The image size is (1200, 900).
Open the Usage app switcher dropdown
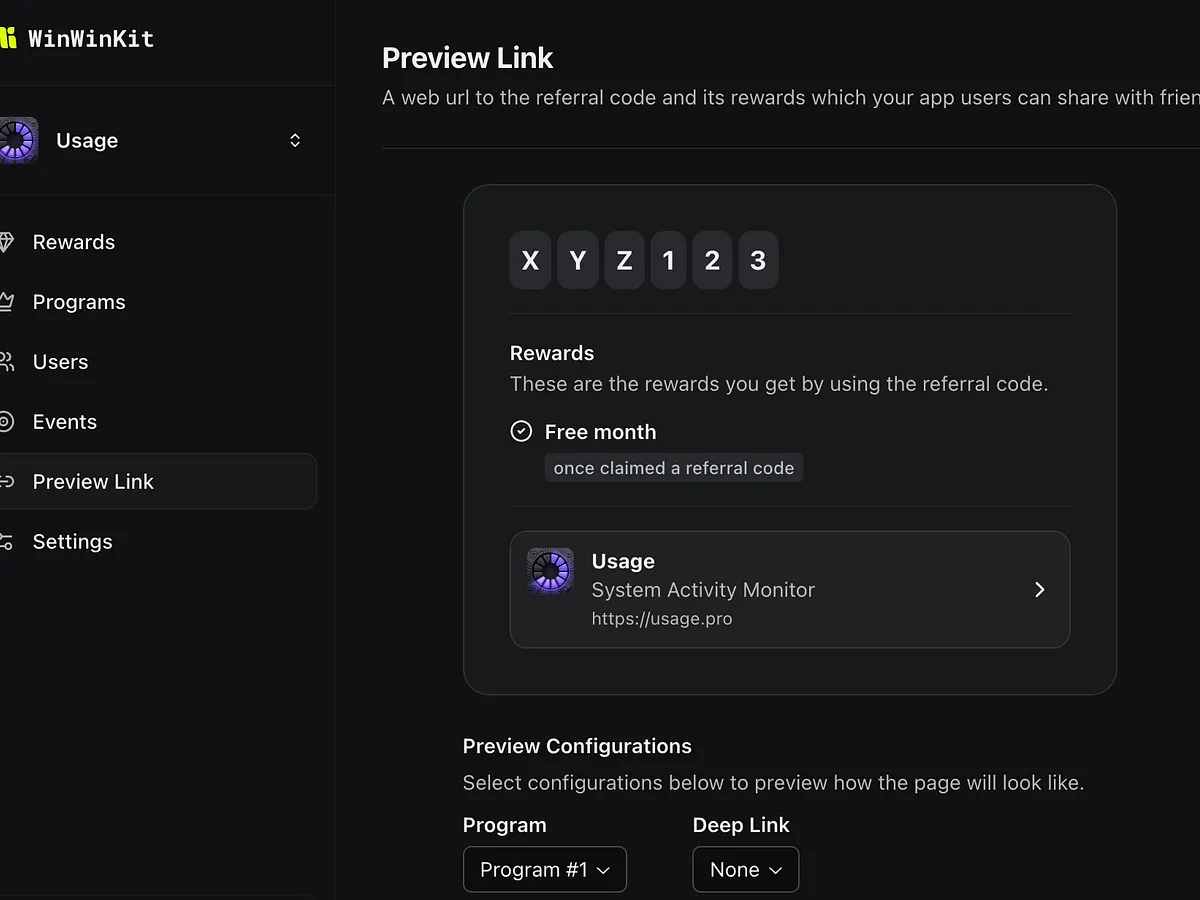(x=294, y=140)
